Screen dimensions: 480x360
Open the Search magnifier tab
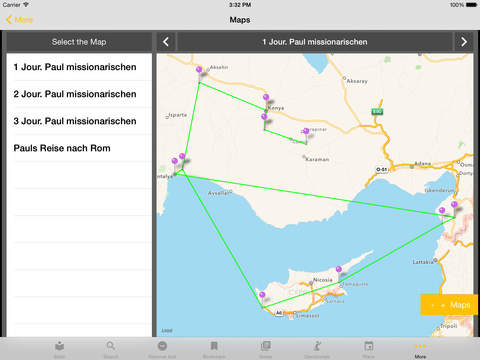[111, 346]
